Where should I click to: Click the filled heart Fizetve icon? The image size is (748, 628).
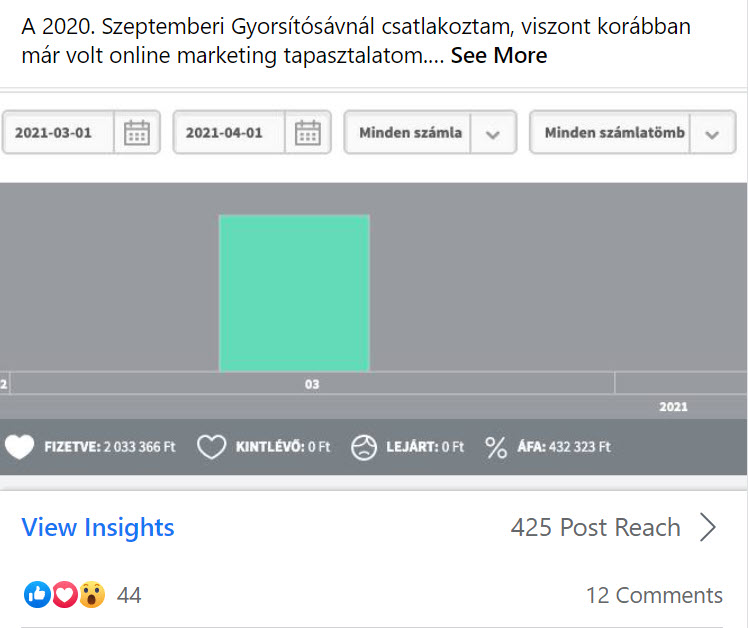20,447
